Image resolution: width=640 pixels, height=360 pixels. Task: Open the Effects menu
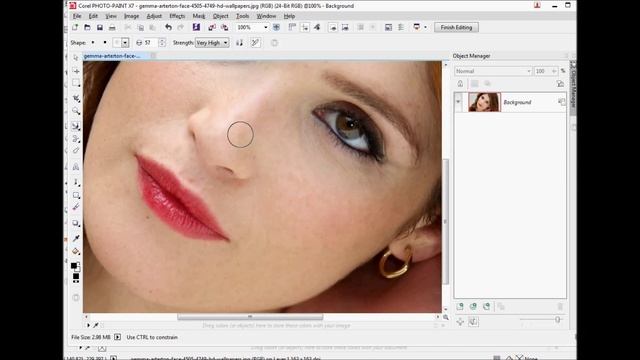pos(177,16)
